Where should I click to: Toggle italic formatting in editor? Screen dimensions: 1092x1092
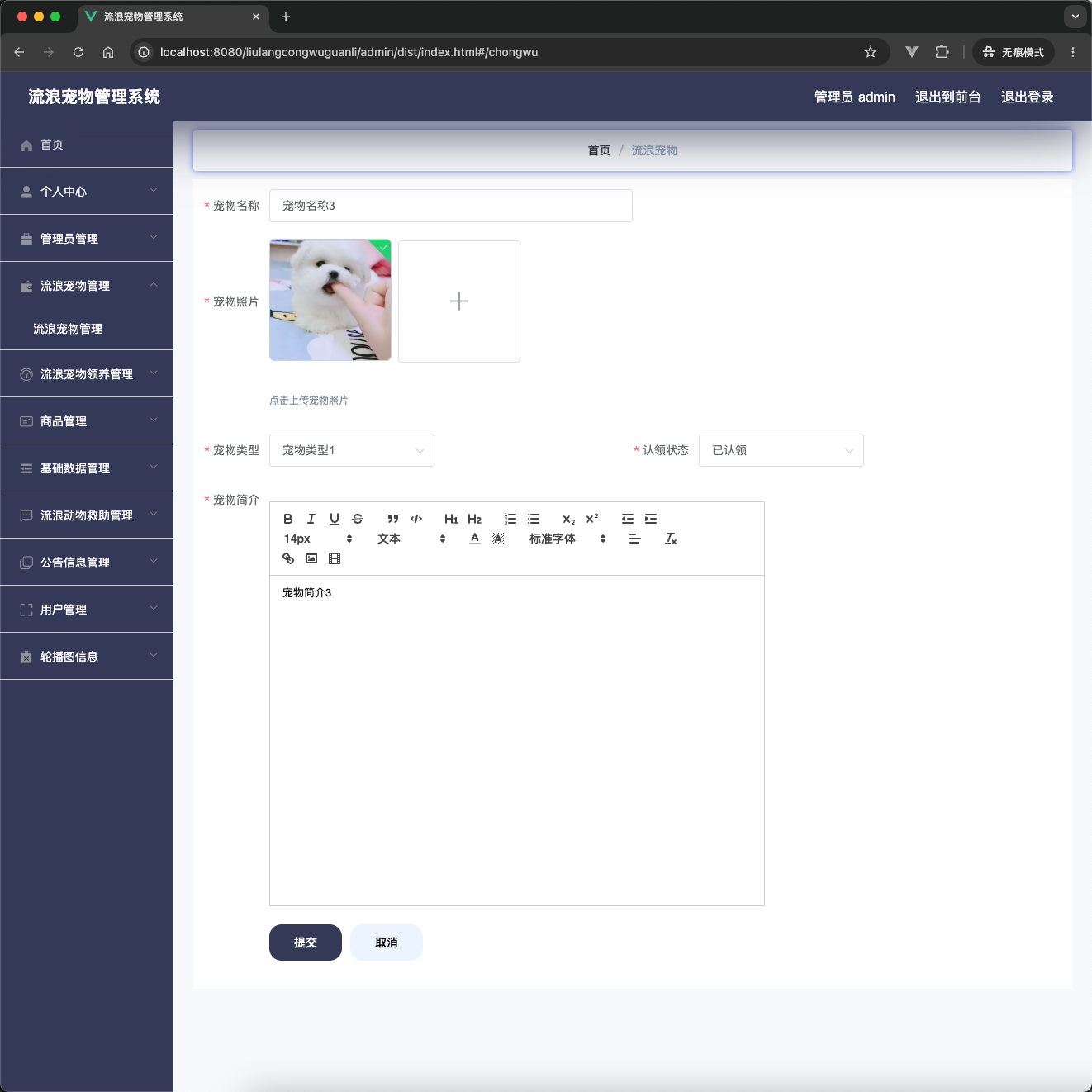311,519
